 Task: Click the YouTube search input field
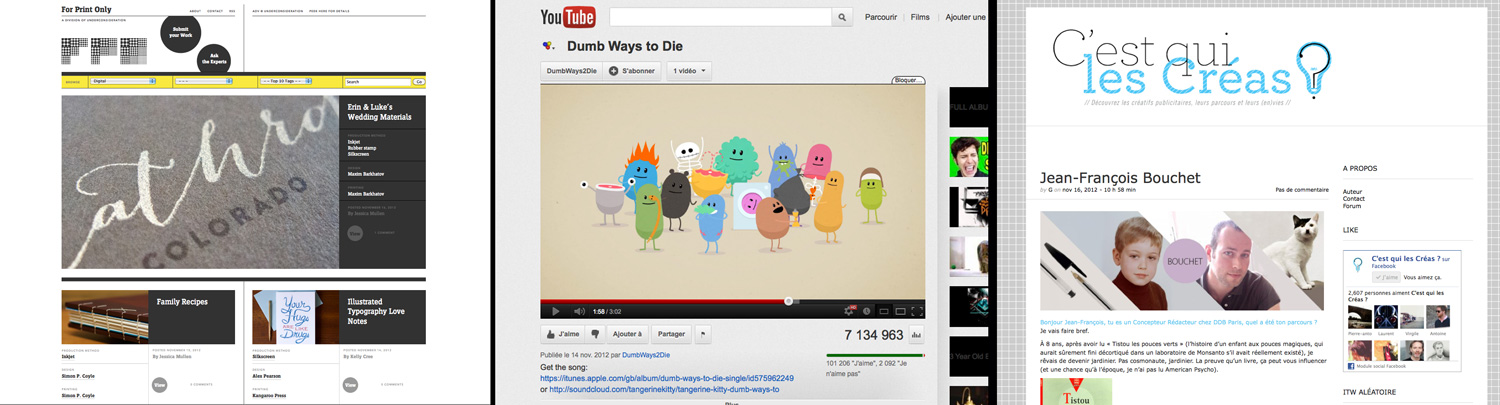(720, 17)
